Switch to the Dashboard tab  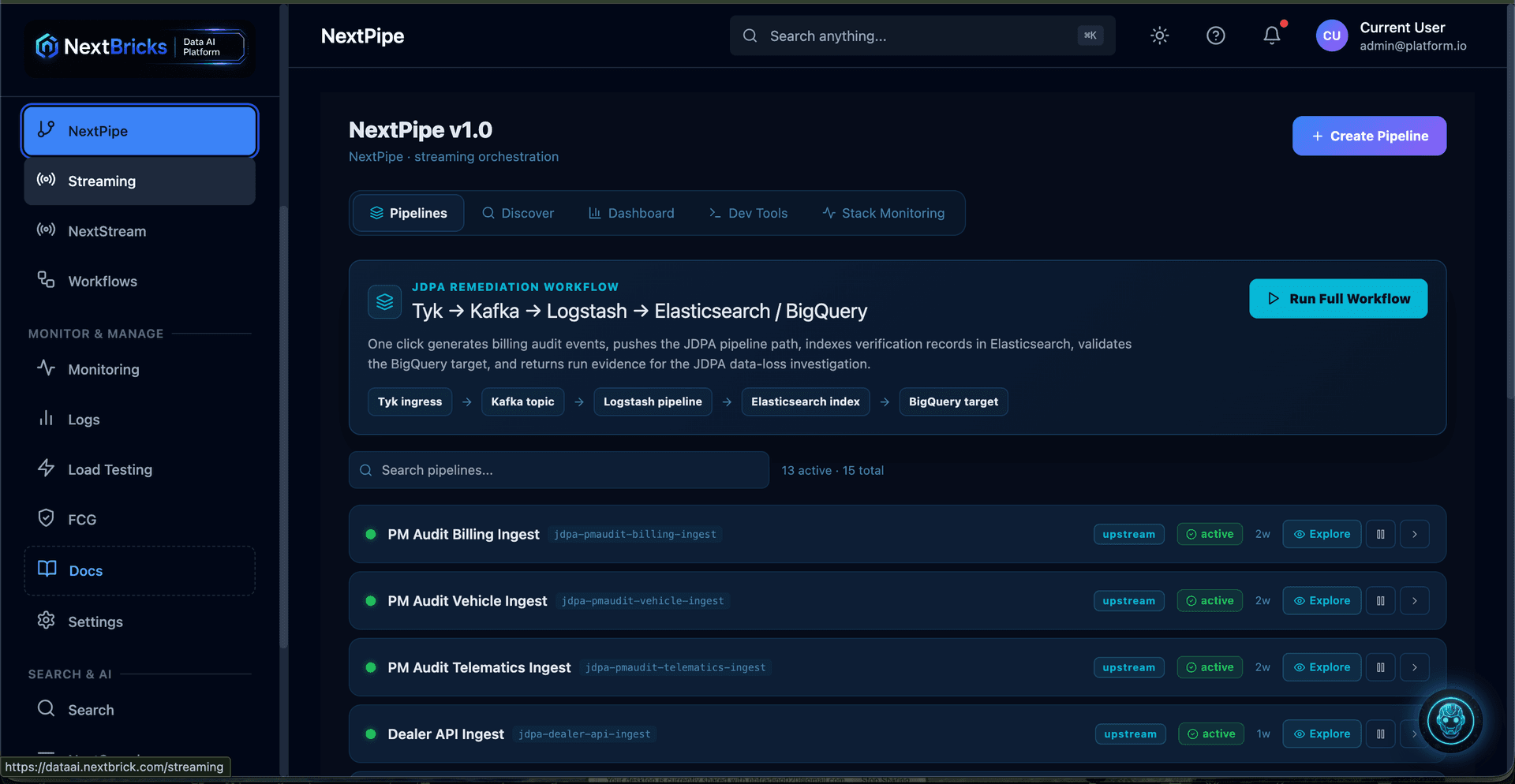[631, 213]
